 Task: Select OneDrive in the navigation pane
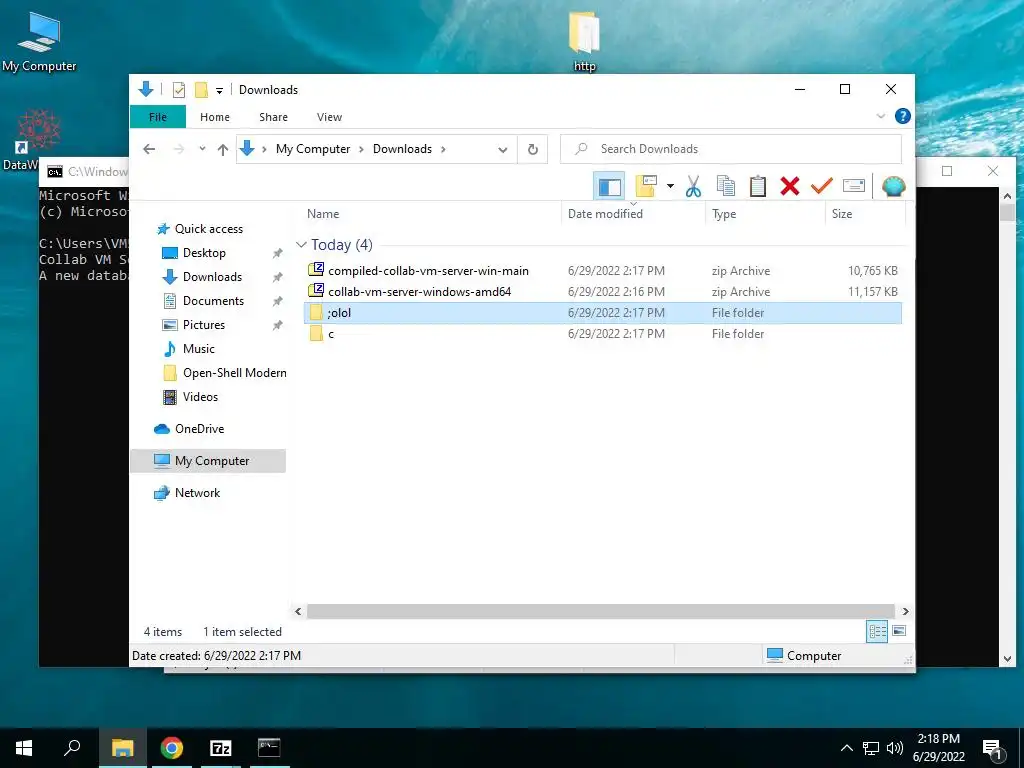click(199, 429)
